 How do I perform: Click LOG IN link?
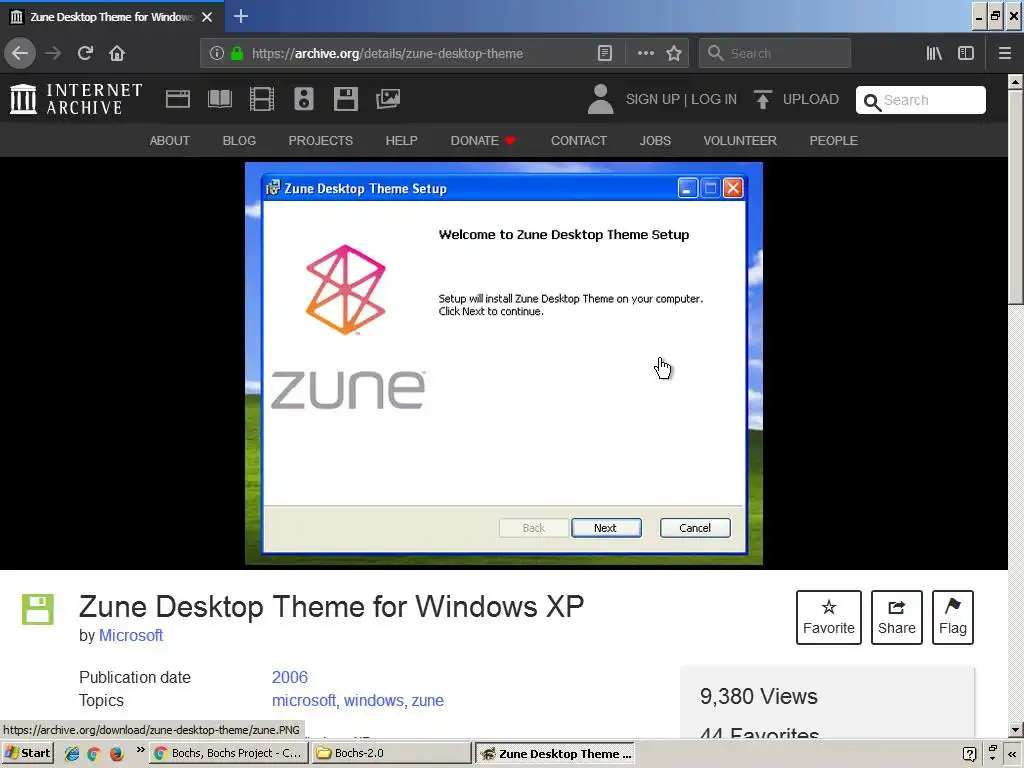pos(714,99)
